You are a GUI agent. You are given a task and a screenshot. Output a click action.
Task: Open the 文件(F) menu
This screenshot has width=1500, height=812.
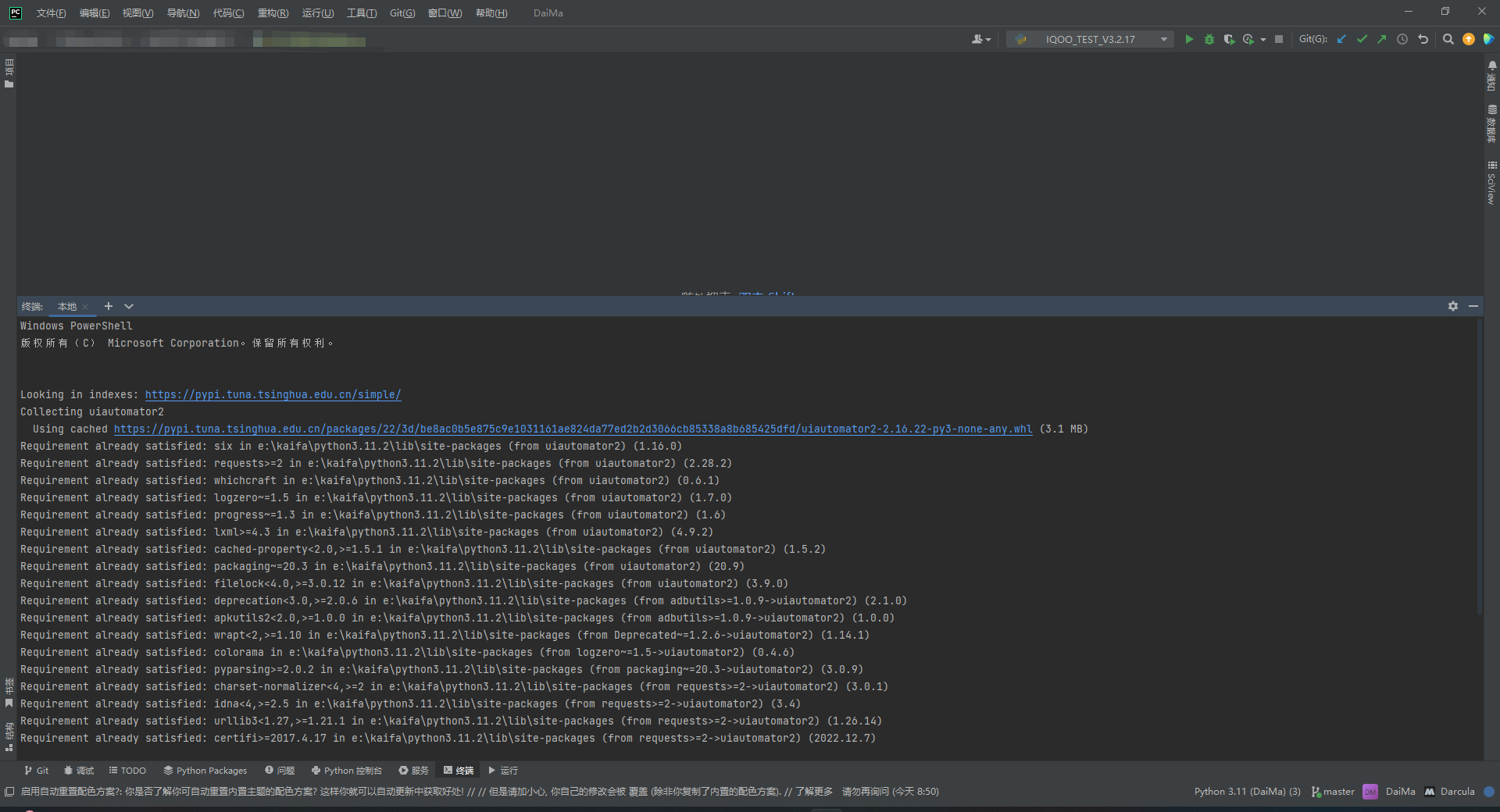[x=50, y=12]
